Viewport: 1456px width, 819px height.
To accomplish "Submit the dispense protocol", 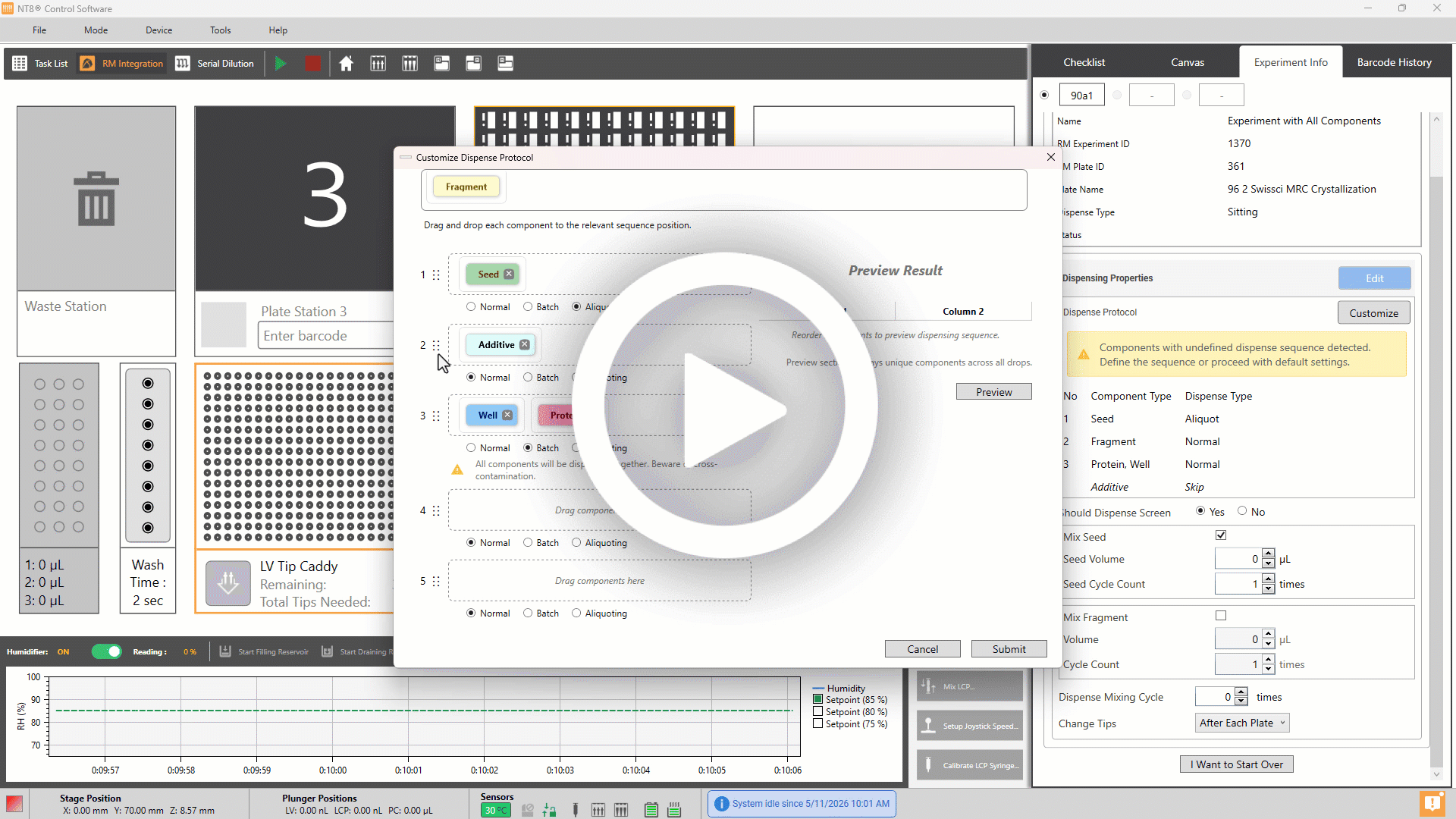I will 1009,649.
